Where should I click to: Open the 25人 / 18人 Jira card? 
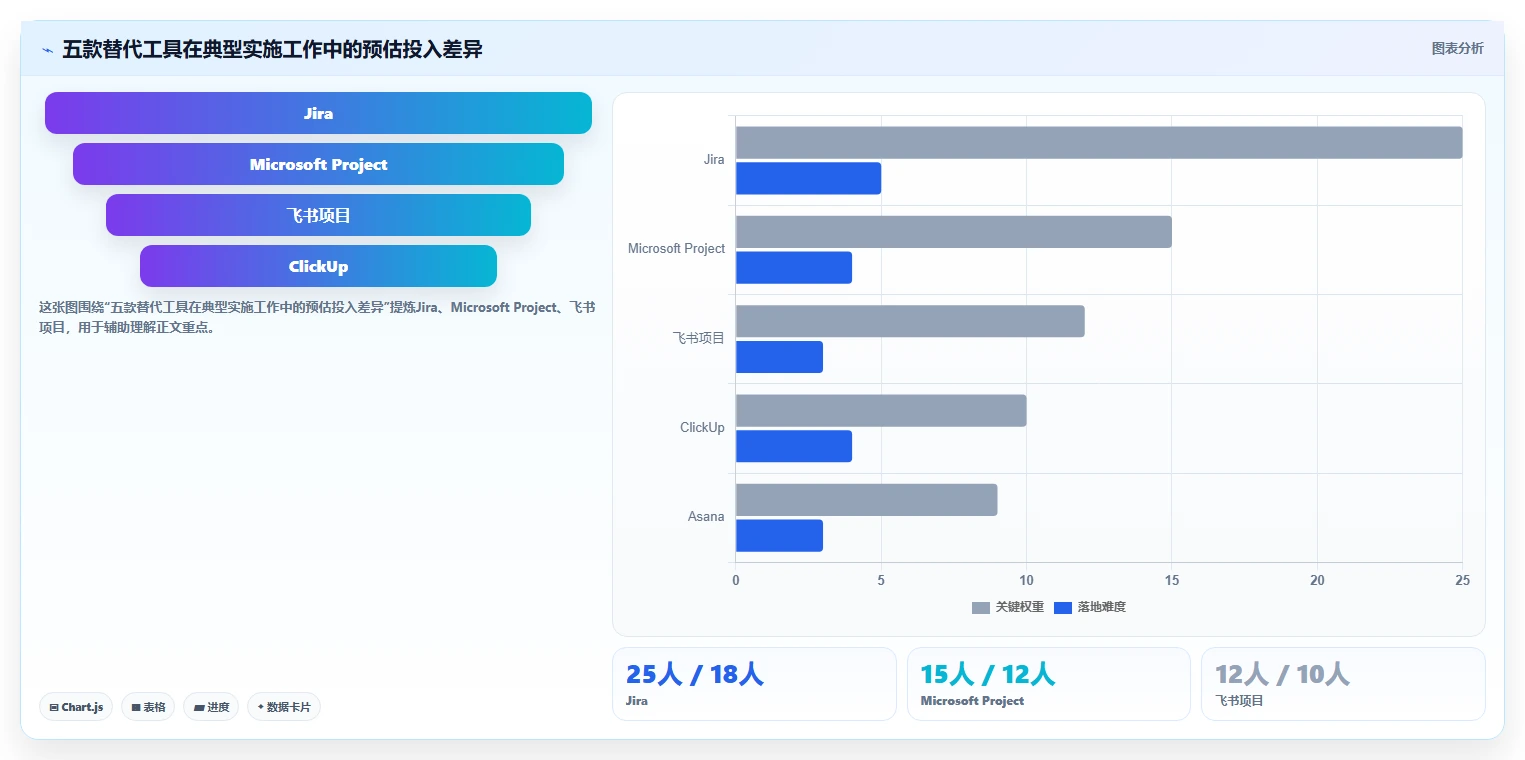(x=754, y=684)
